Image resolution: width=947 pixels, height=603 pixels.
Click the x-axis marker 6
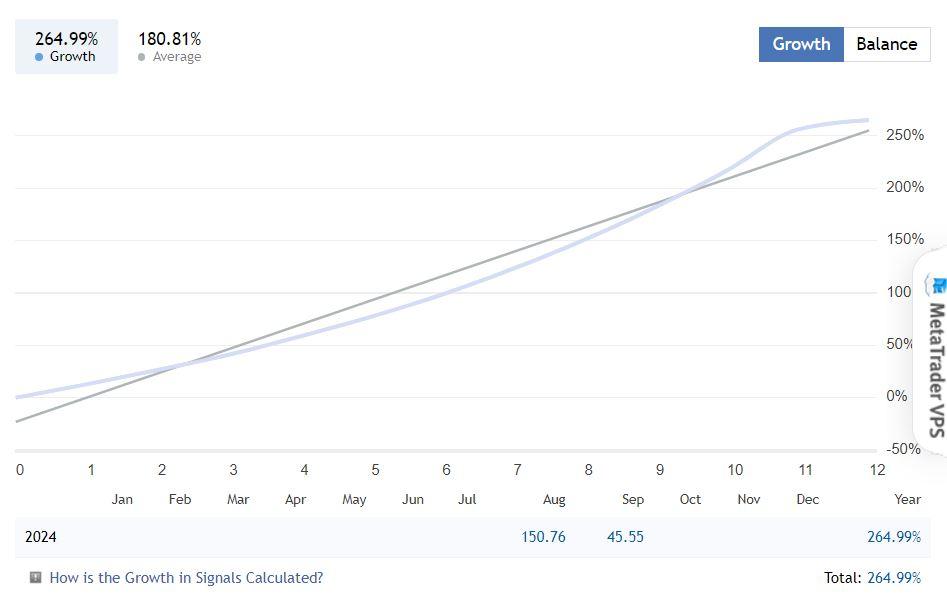pyautogui.click(x=446, y=470)
